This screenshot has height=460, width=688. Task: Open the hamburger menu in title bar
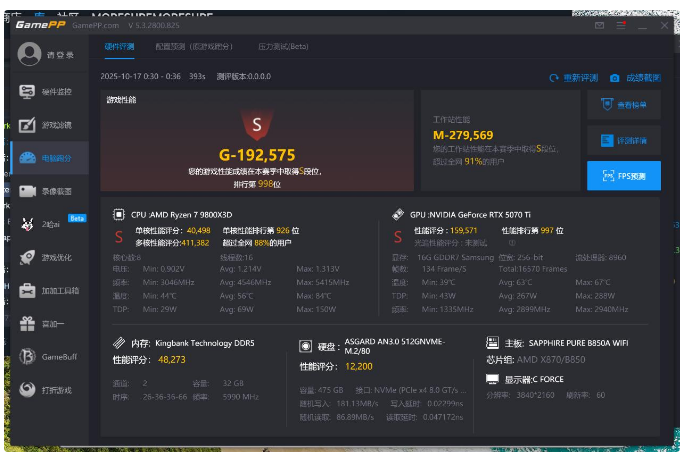pos(619,25)
